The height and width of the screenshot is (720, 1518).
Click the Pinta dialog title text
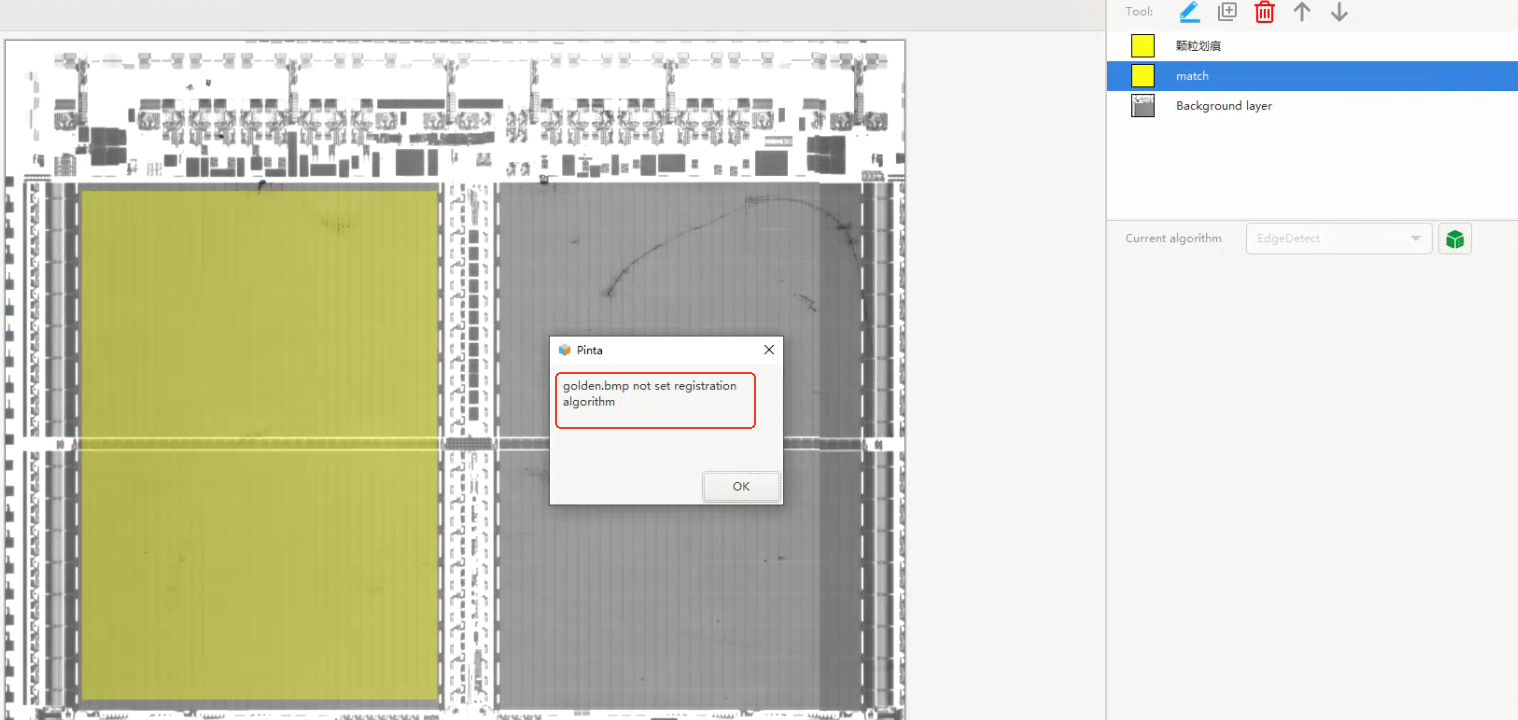click(590, 350)
